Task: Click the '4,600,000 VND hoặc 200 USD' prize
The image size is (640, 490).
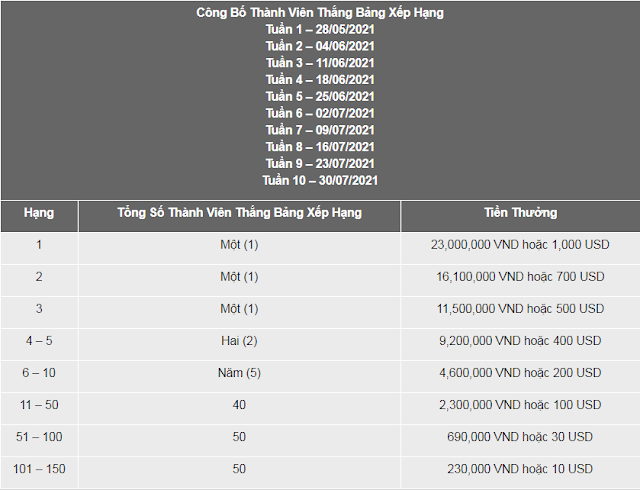Action: pos(520,373)
